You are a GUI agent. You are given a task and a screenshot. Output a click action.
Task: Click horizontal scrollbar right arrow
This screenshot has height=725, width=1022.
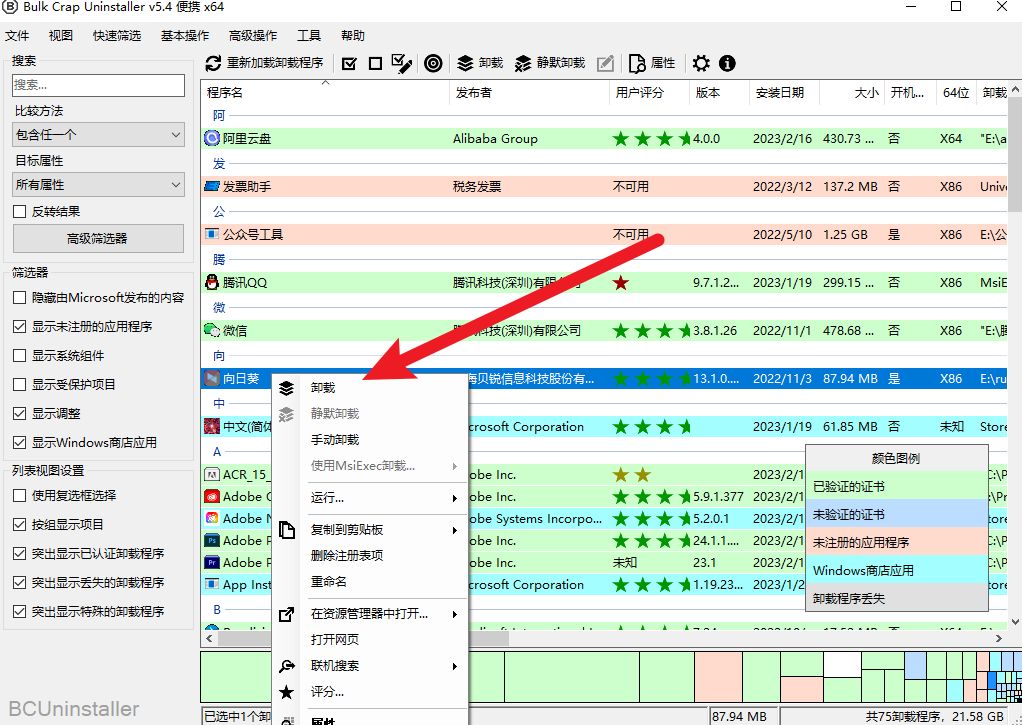[x=999, y=638]
